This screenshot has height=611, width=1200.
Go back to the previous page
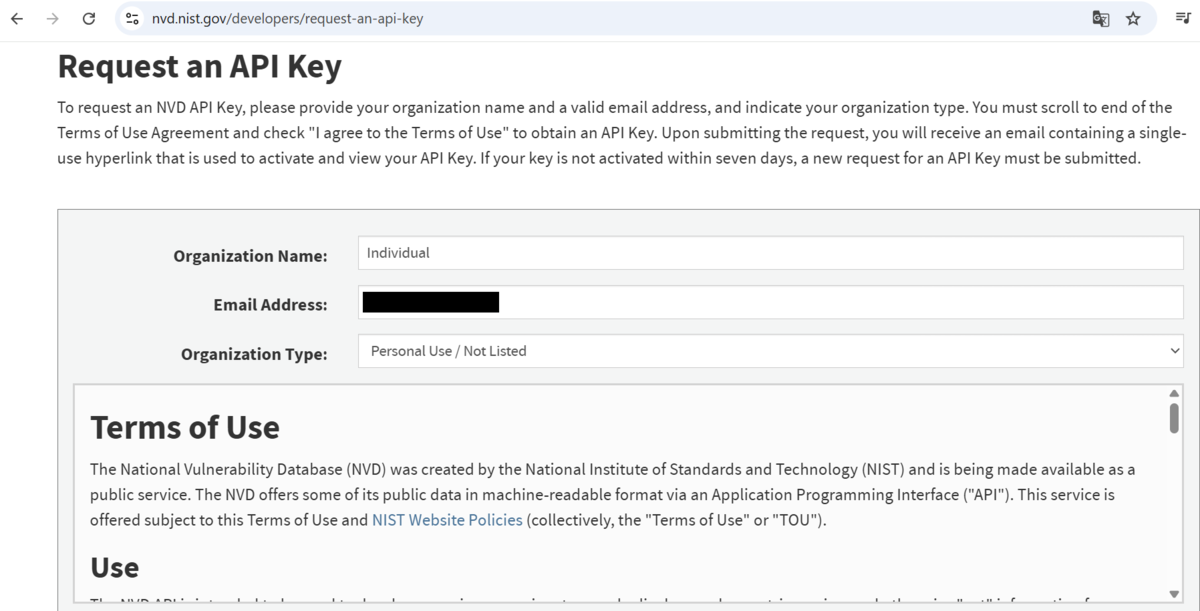(17, 19)
